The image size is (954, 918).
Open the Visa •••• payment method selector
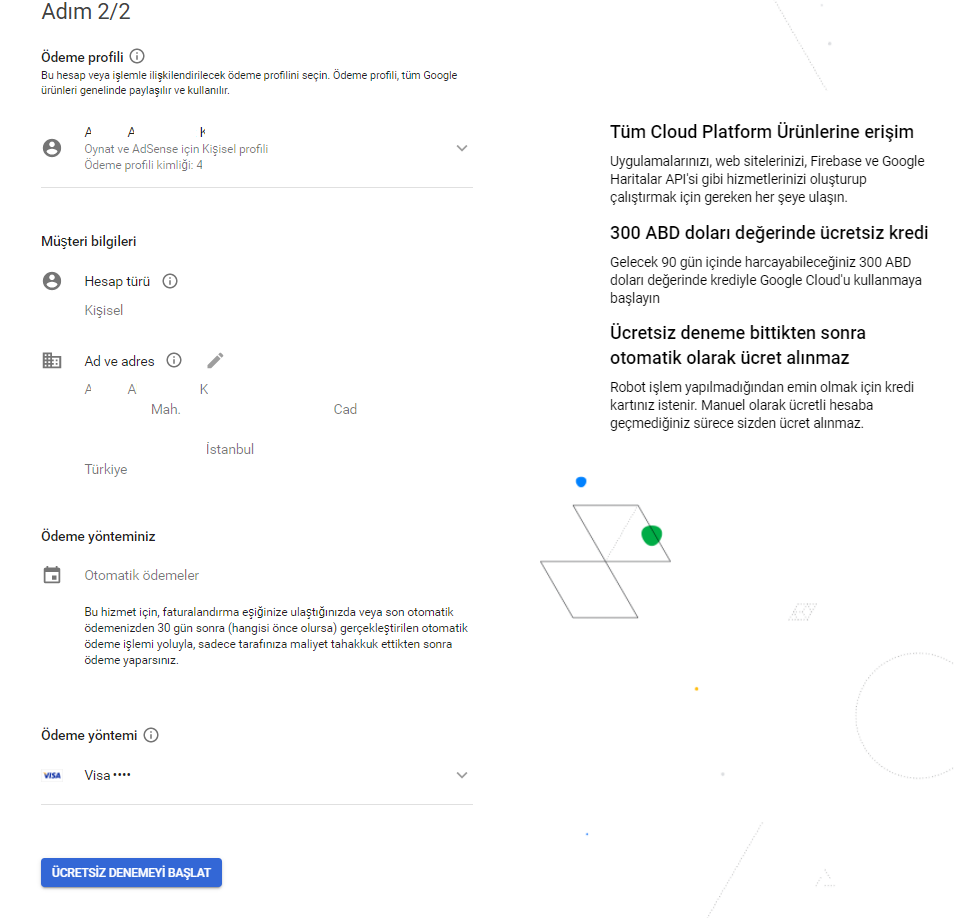pos(257,775)
